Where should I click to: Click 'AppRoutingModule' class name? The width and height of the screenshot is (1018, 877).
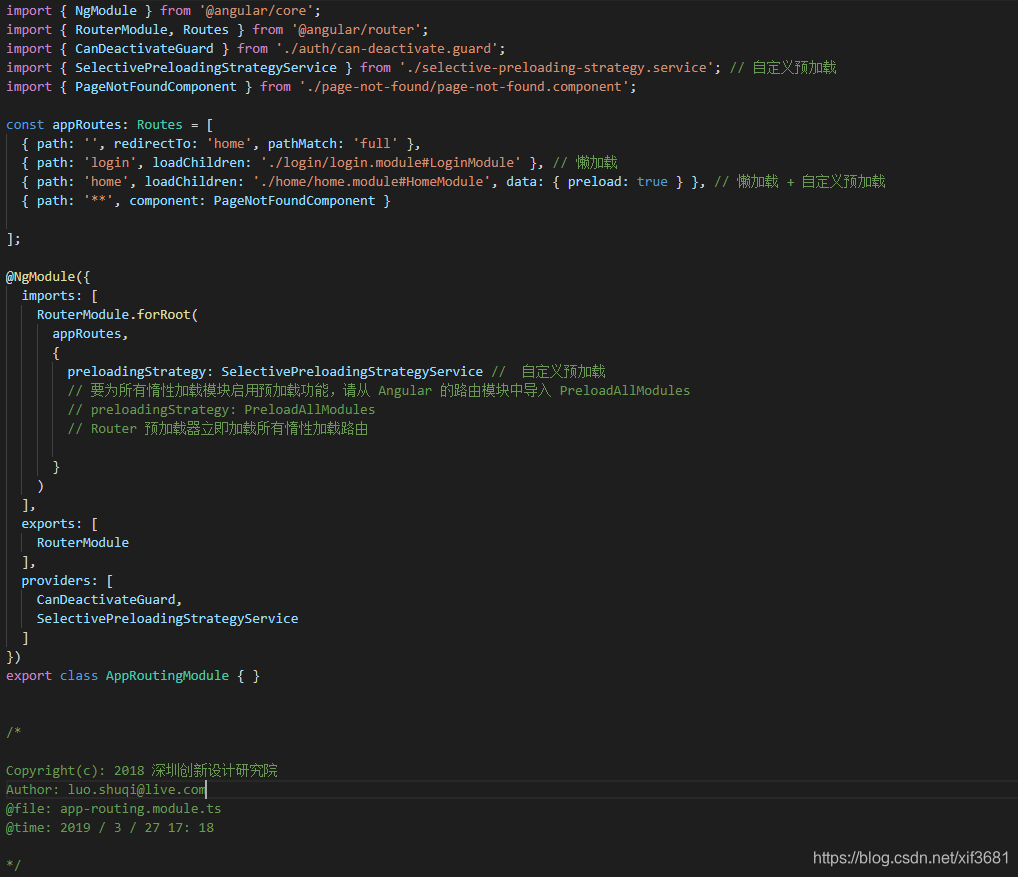pyautogui.click(x=168, y=676)
